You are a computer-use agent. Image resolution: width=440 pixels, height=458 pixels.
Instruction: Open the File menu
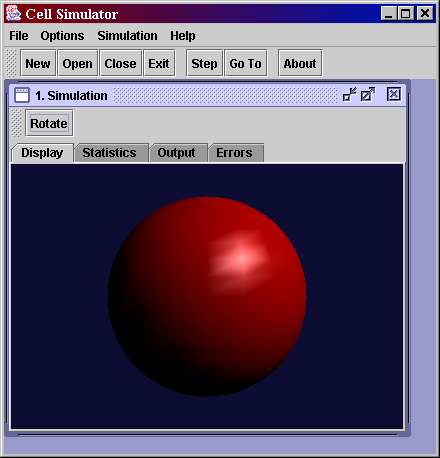tap(19, 36)
